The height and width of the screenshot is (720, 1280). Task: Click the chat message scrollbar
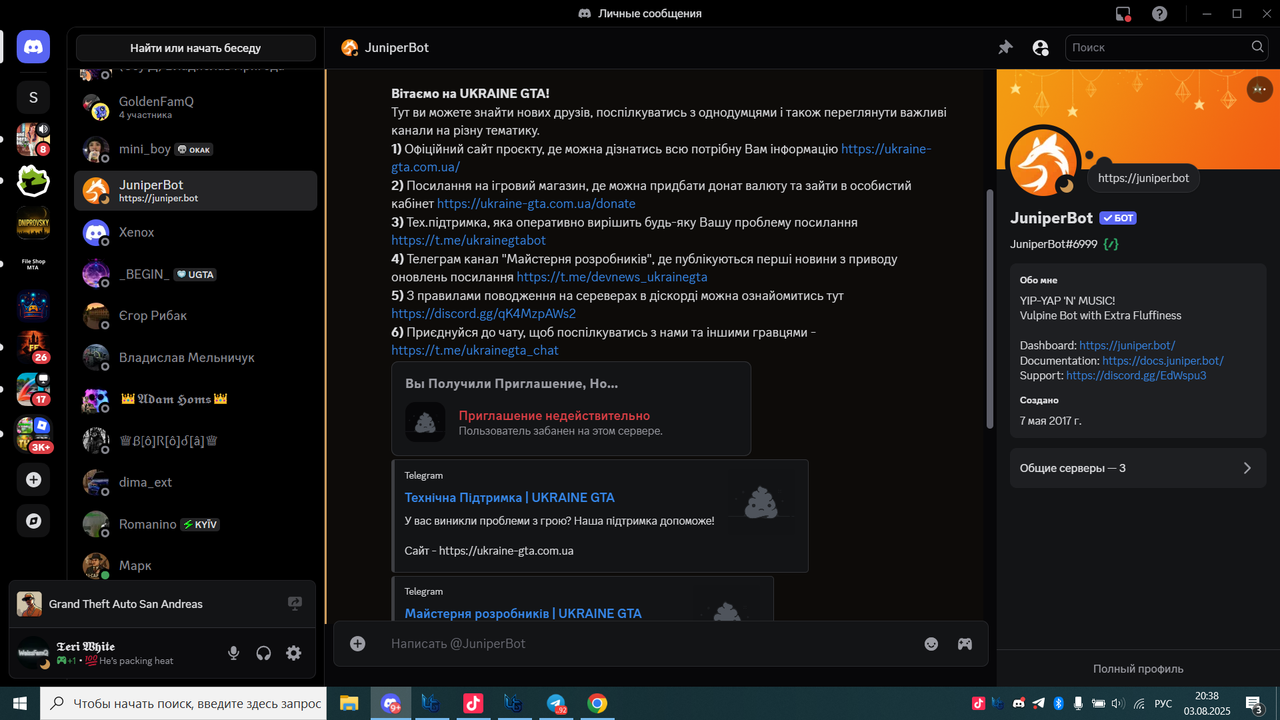(x=991, y=309)
